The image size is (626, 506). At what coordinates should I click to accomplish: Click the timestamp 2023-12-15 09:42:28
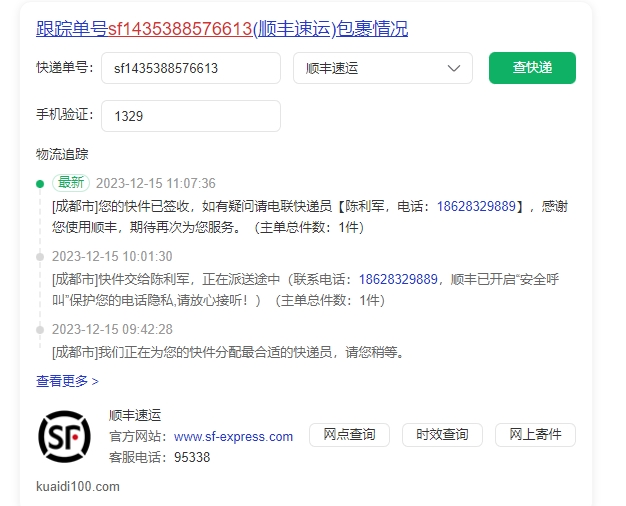pyautogui.click(x=112, y=329)
